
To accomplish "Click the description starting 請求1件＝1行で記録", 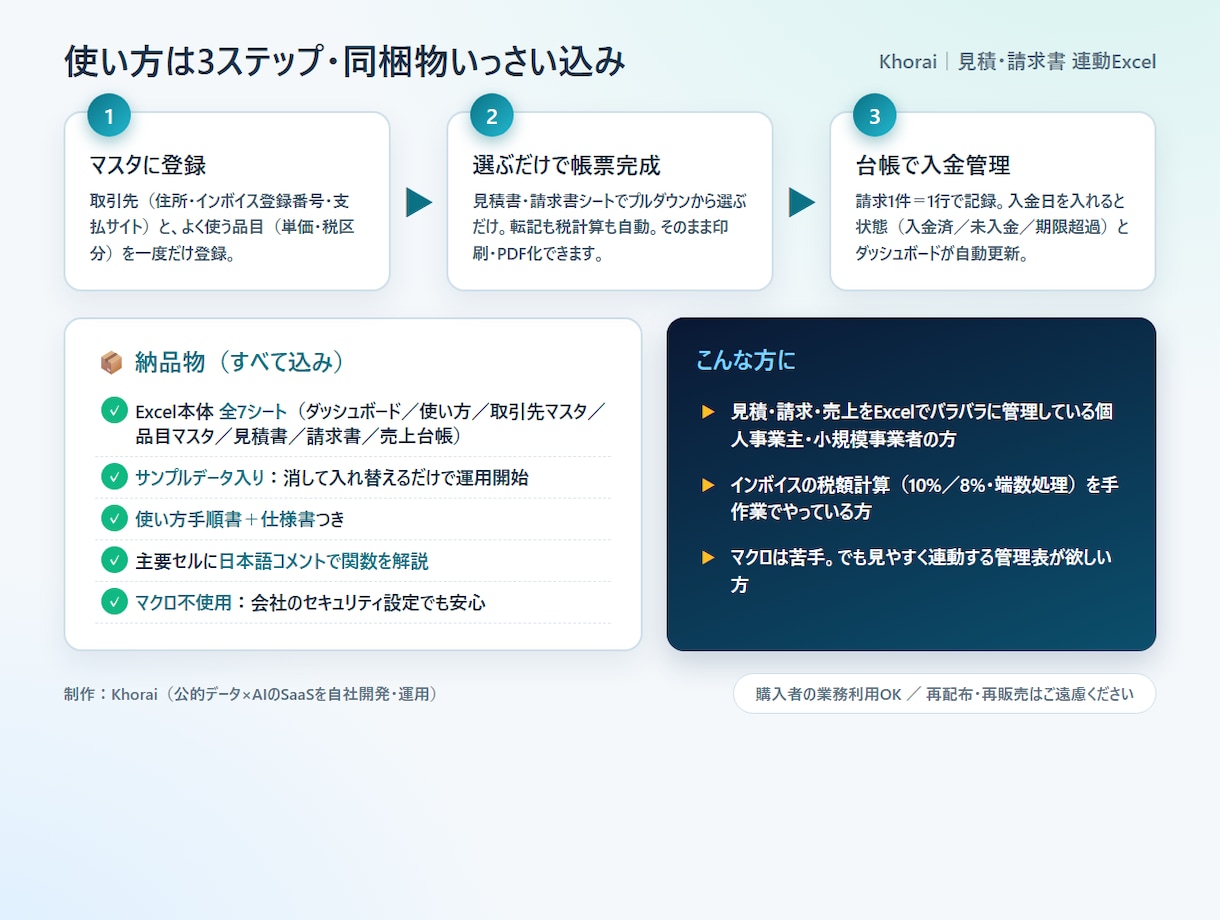I will click(x=992, y=227).
